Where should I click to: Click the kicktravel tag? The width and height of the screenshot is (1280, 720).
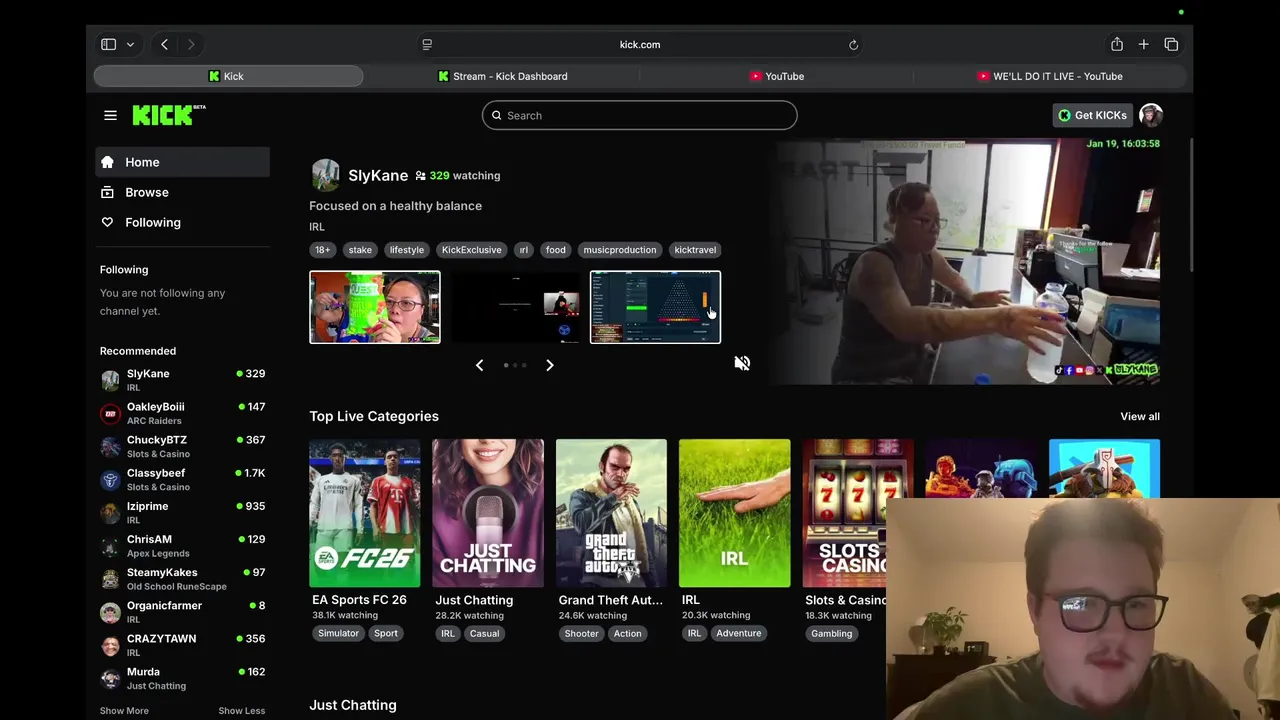coord(695,250)
